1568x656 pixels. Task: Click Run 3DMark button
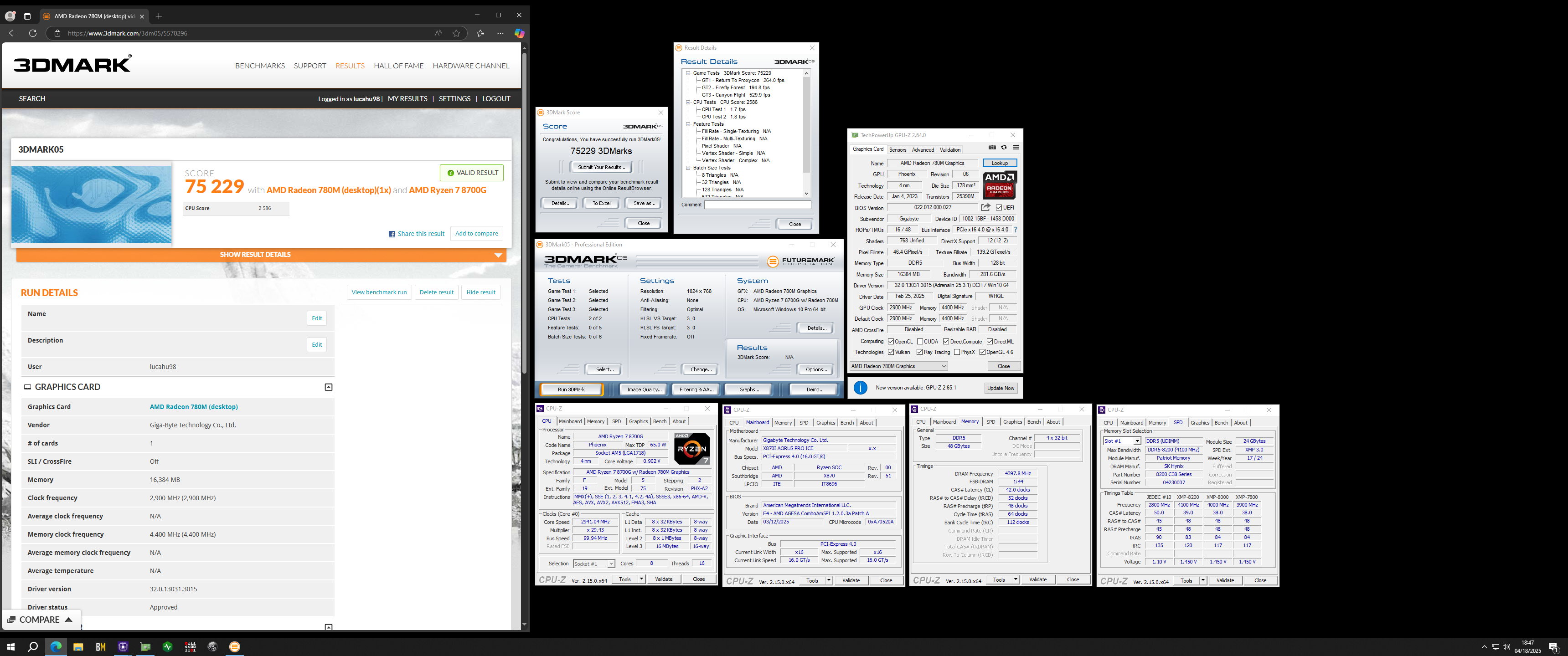tap(571, 389)
